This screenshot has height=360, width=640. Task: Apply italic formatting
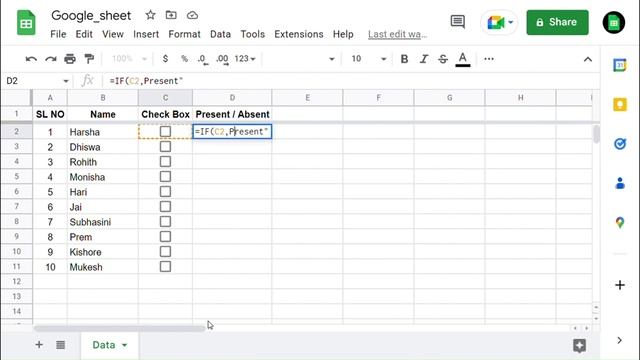click(424, 59)
